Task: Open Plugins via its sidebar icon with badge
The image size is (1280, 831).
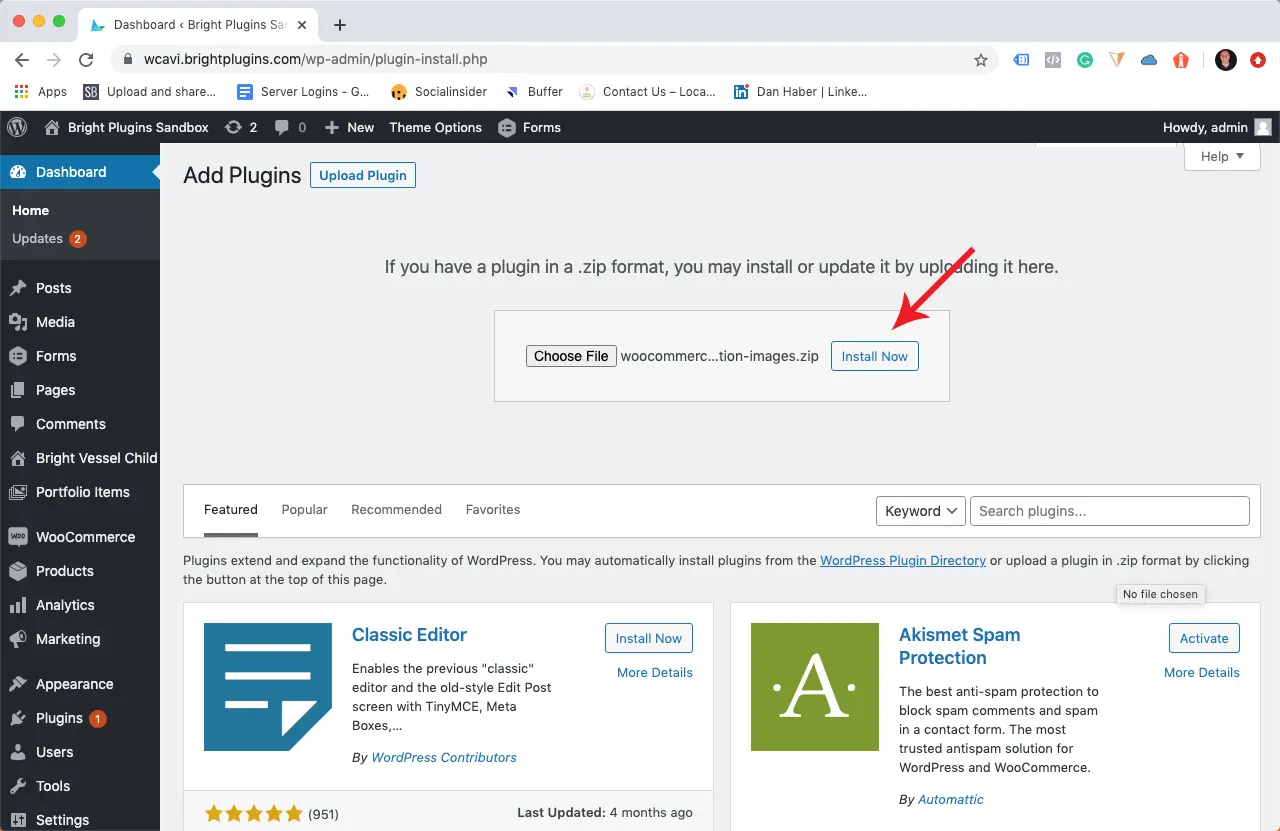Action: 18,718
